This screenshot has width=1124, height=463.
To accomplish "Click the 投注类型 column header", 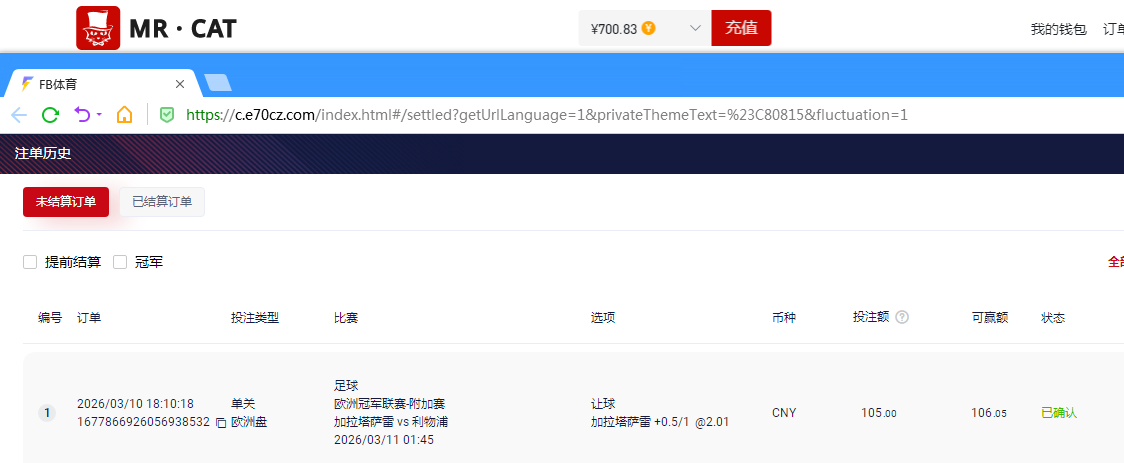I will (254, 318).
